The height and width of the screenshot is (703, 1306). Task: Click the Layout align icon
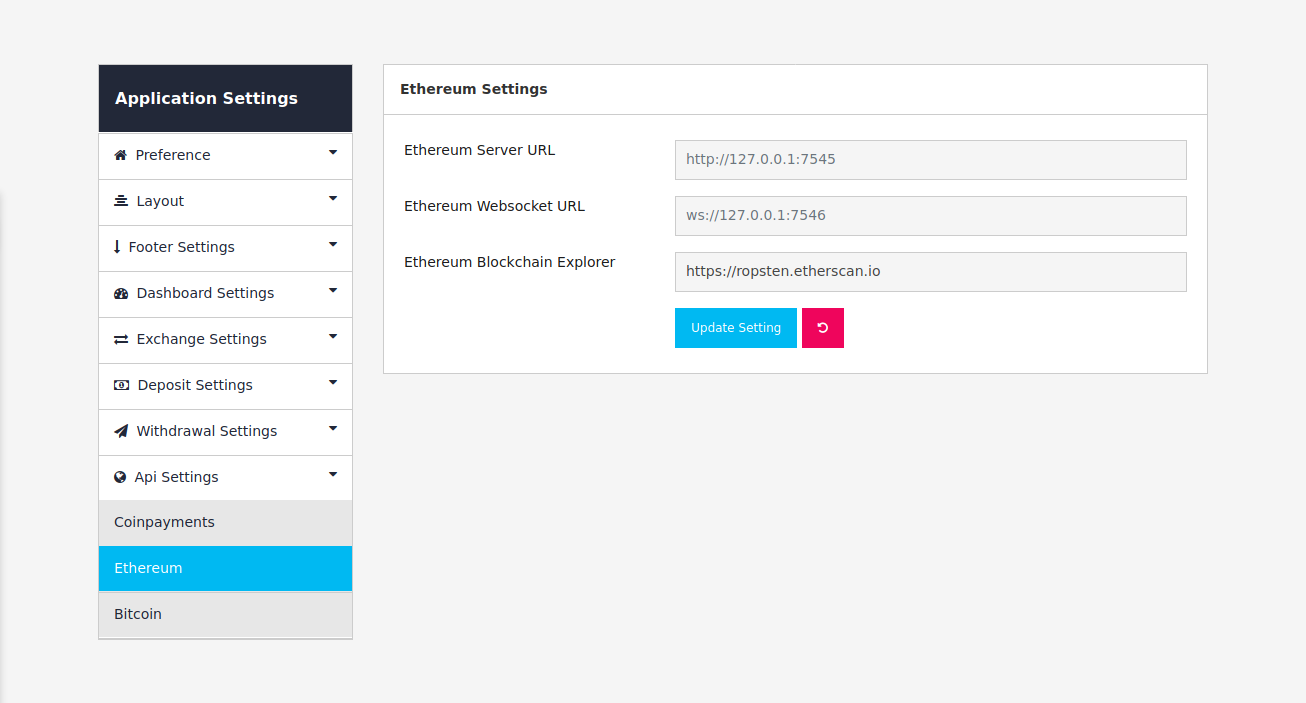coord(121,201)
